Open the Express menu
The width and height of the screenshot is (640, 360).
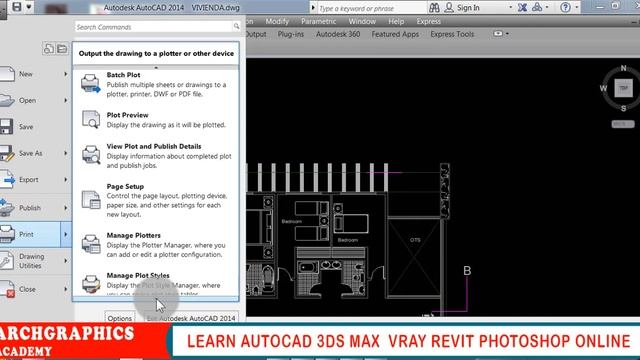click(x=428, y=21)
